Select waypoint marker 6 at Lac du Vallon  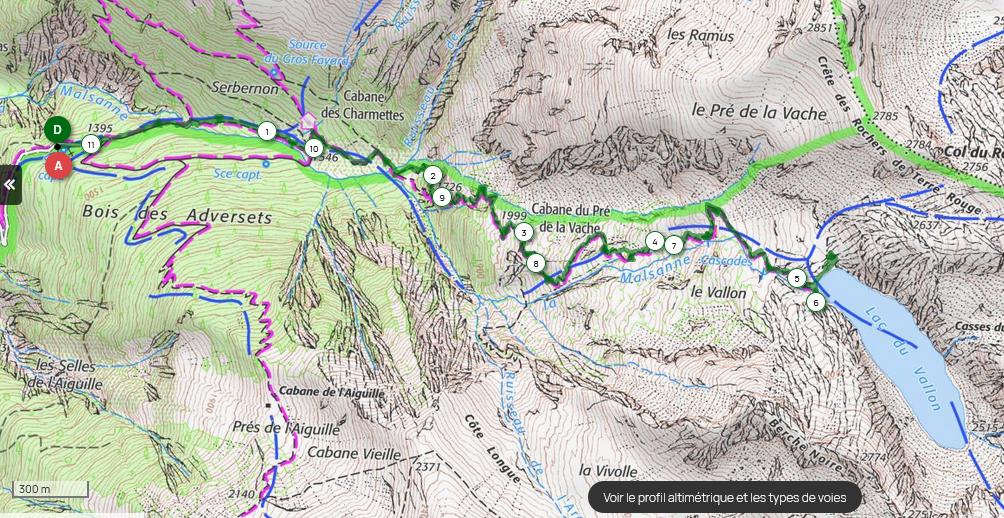pos(815,302)
